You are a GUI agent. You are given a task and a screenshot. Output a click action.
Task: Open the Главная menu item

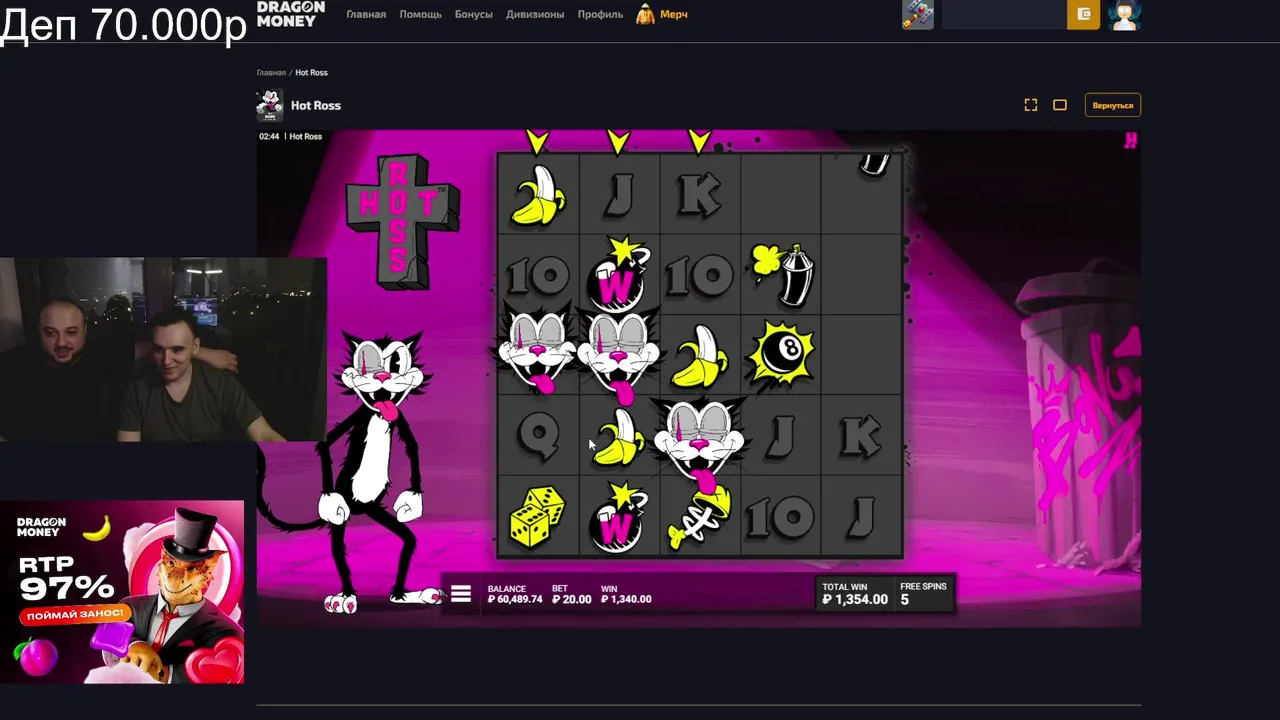366,15
